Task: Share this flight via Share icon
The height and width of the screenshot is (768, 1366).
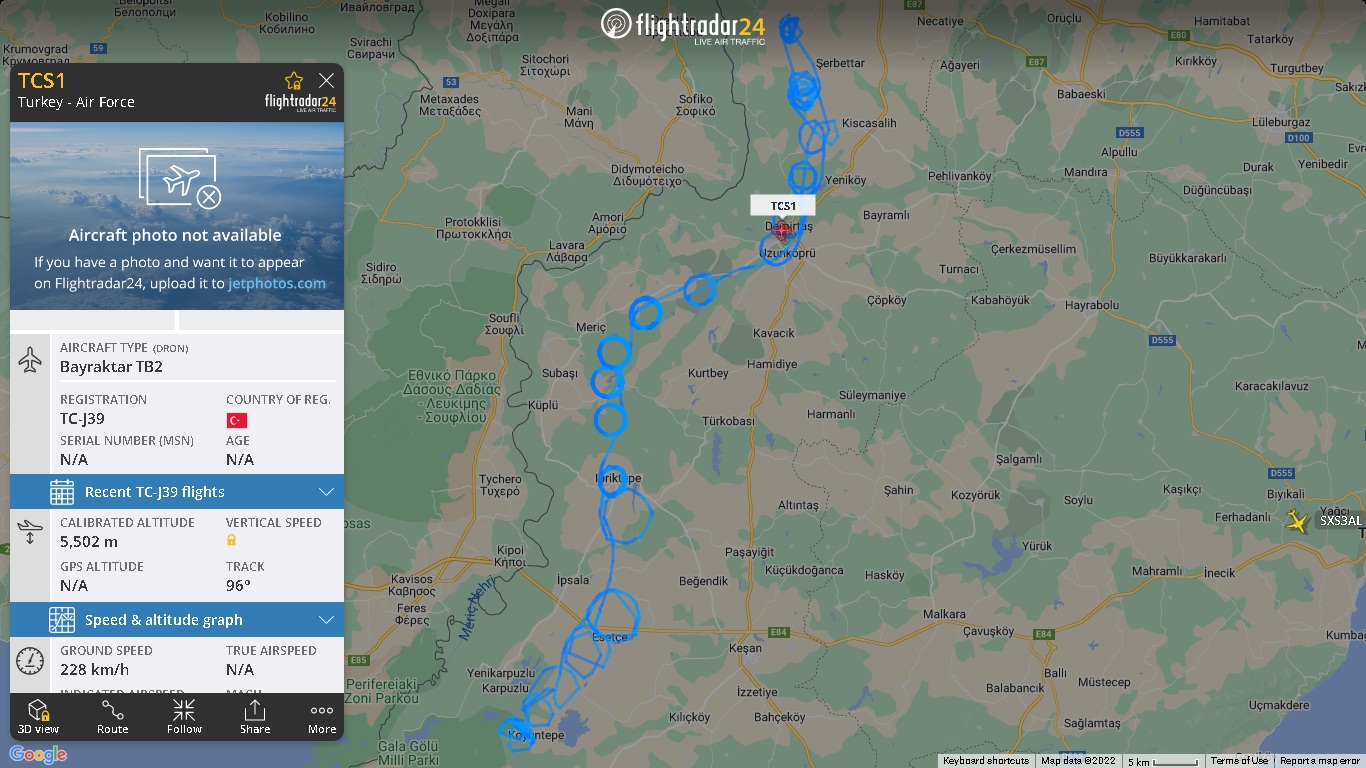Action: point(255,717)
